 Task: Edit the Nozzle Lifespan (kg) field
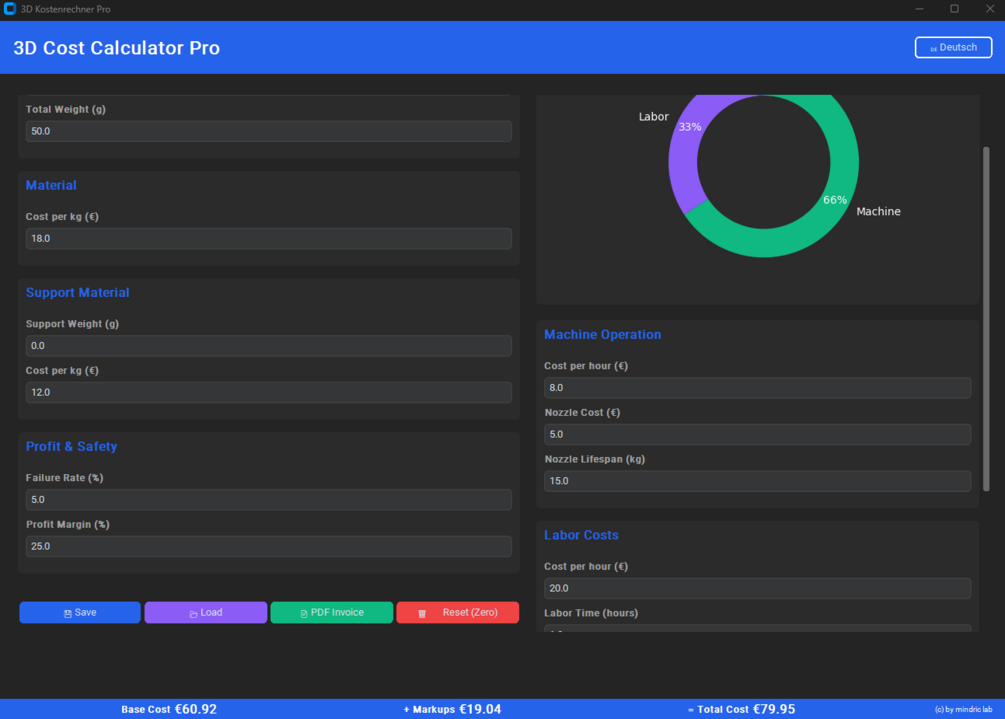point(757,481)
